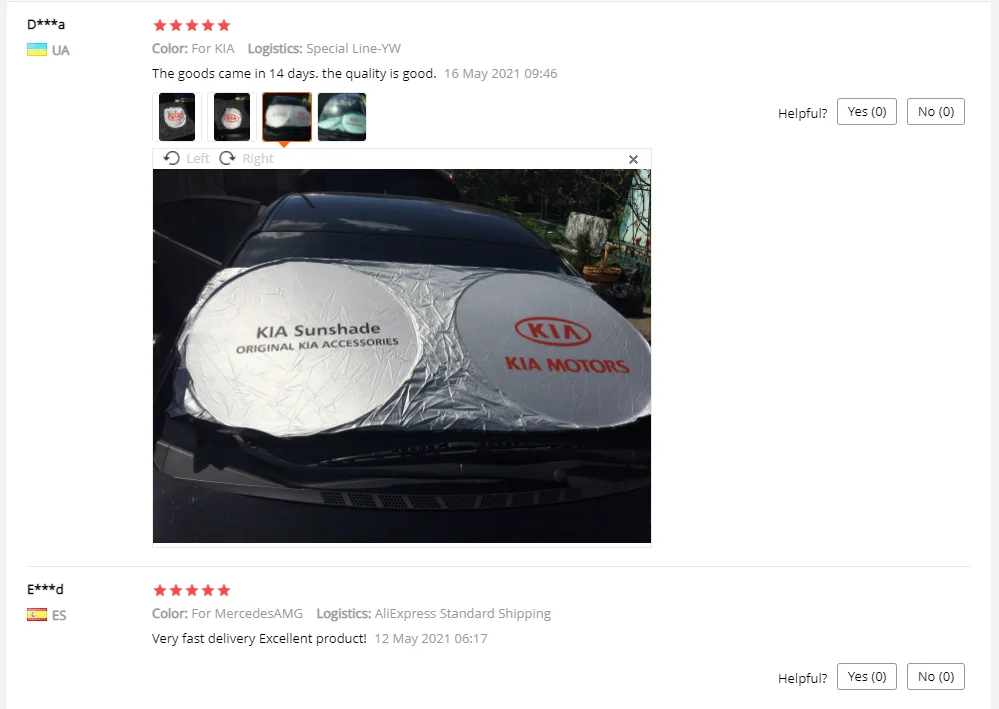Click E***d's five-star rating
Screen dimensions: 999x709
pyautogui.click(x=192, y=591)
